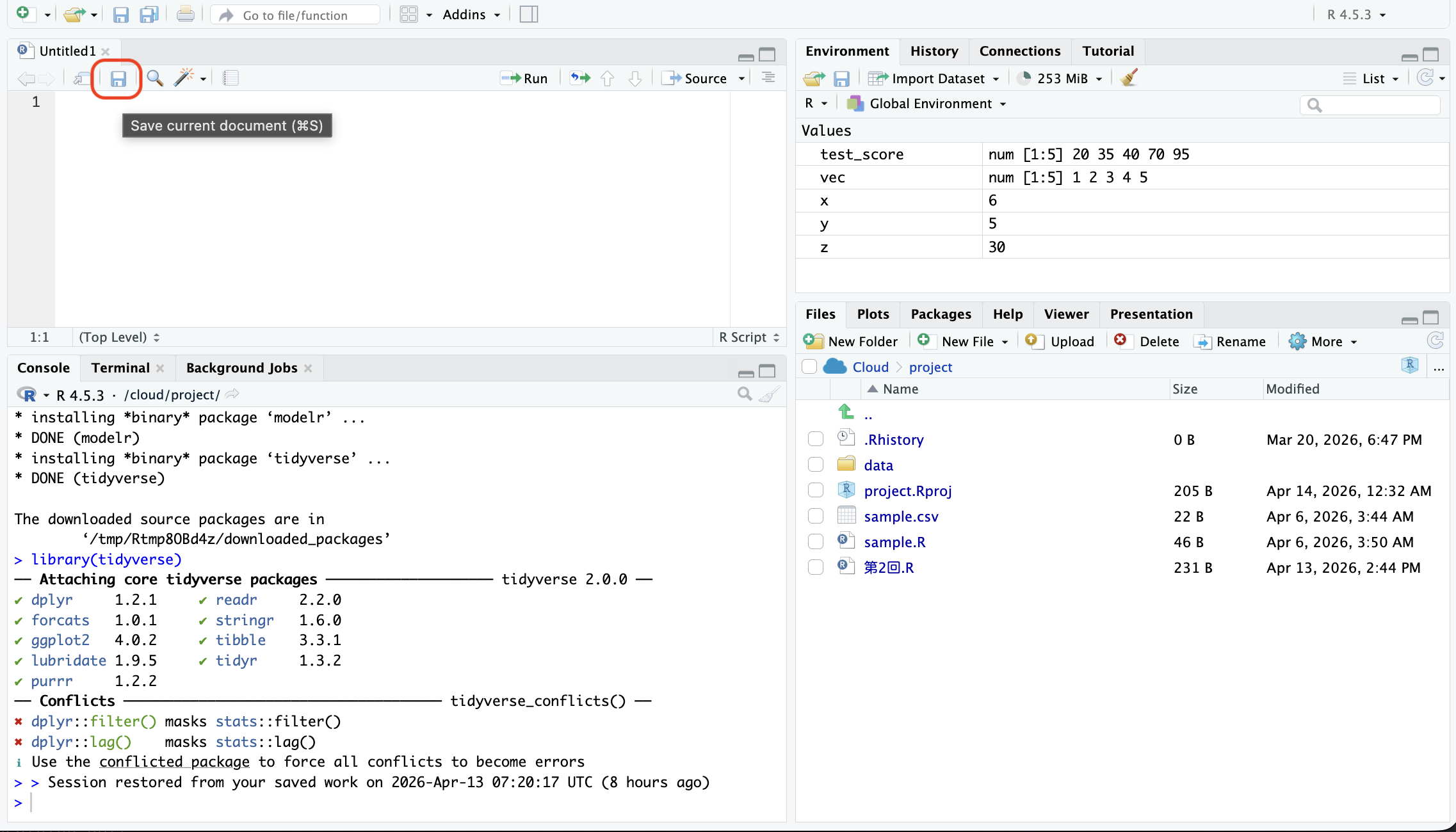
Task: Tick the checkbox next to project.Rproj
Action: point(815,490)
